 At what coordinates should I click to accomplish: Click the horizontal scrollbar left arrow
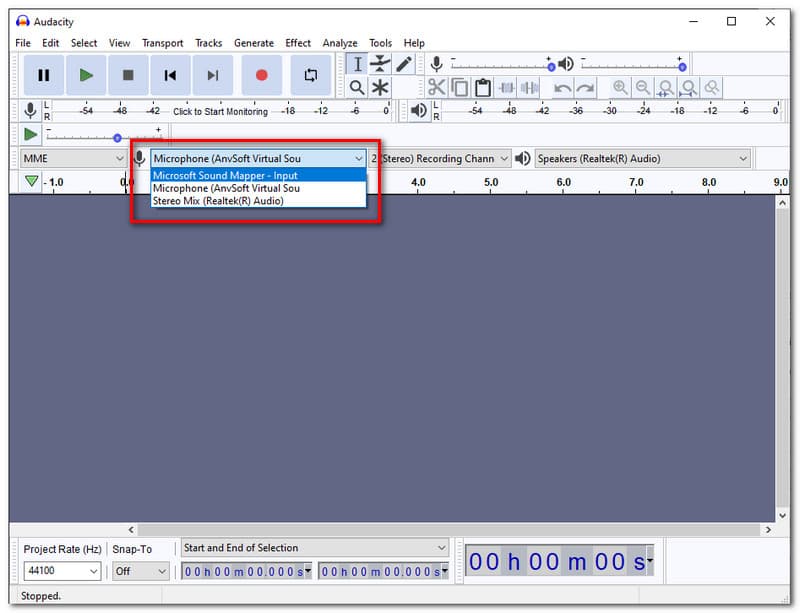click(x=131, y=530)
